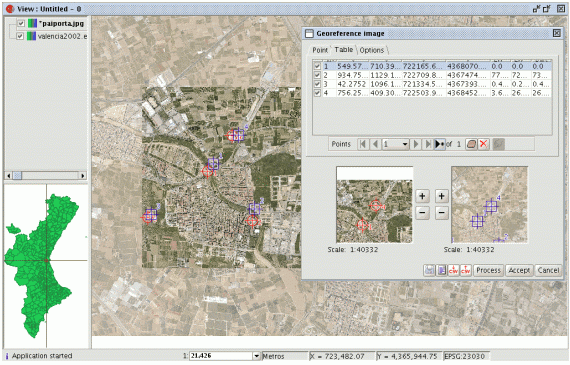Click the Process button
Image resolution: width=570 pixels, height=365 pixels.
(x=488, y=270)
